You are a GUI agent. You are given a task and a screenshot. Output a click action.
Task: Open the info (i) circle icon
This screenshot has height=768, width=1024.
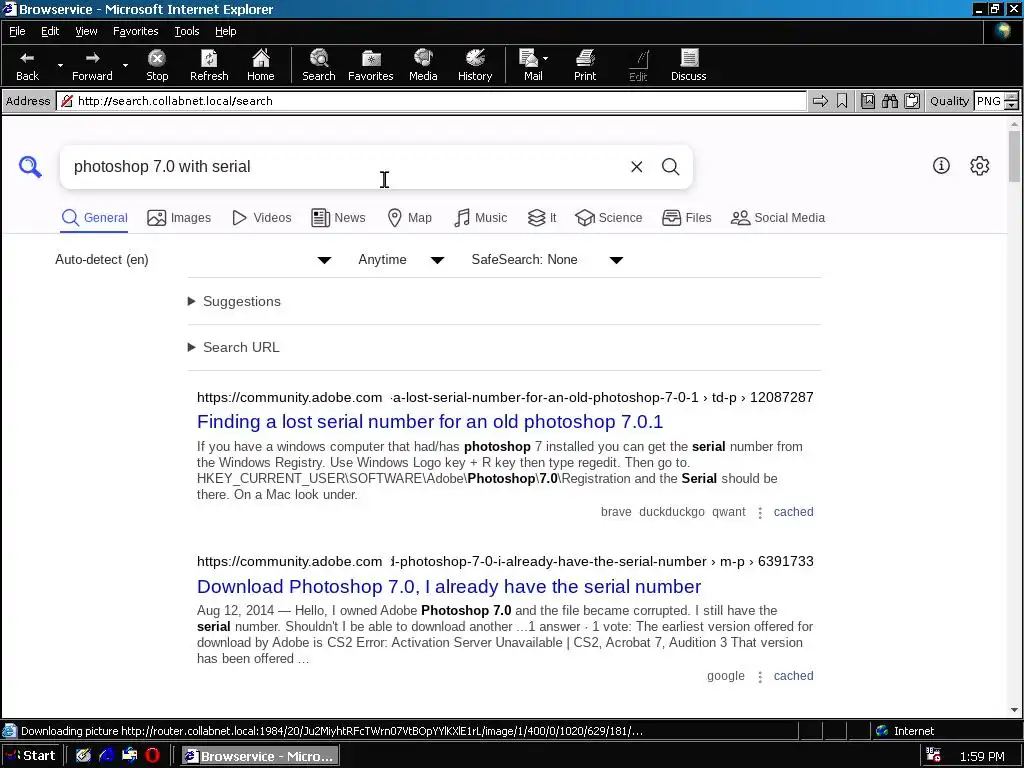click(x=941, y=166)
